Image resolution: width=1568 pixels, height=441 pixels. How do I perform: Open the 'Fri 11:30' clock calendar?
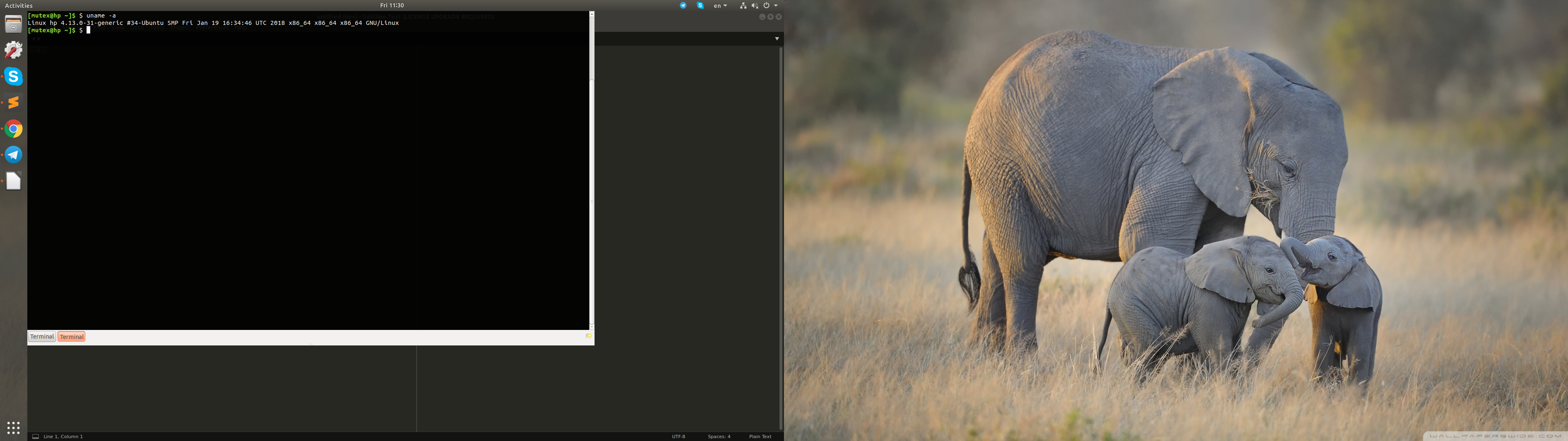click(392, 5)
